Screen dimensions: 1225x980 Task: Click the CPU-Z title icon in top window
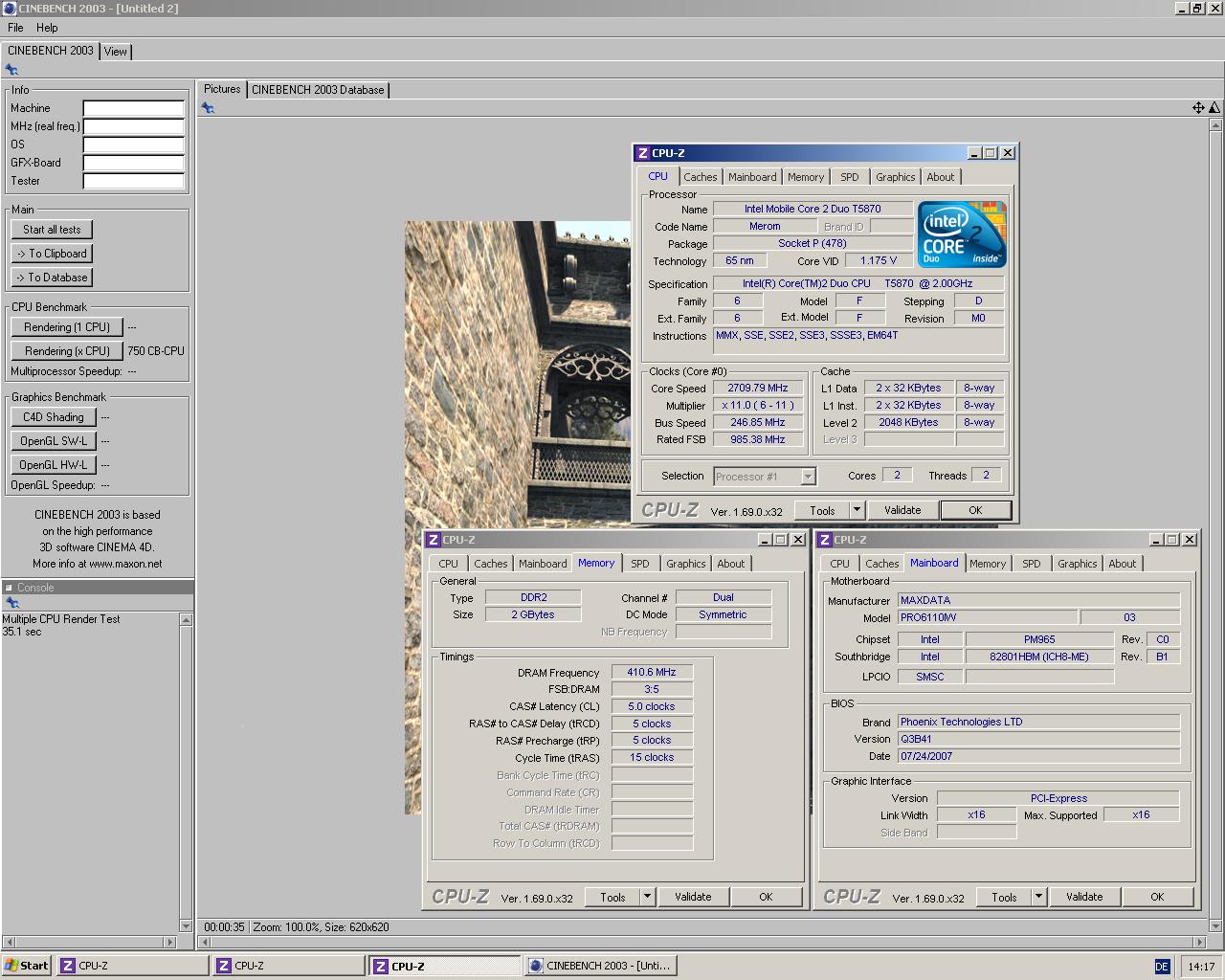click(643, 153)
